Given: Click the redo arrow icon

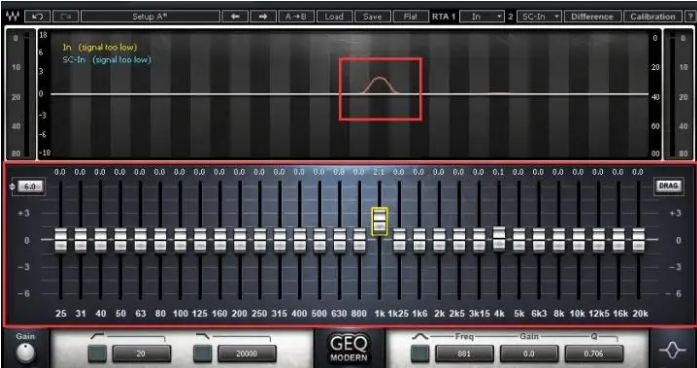Looking at the screenshot, I should 66,17.
